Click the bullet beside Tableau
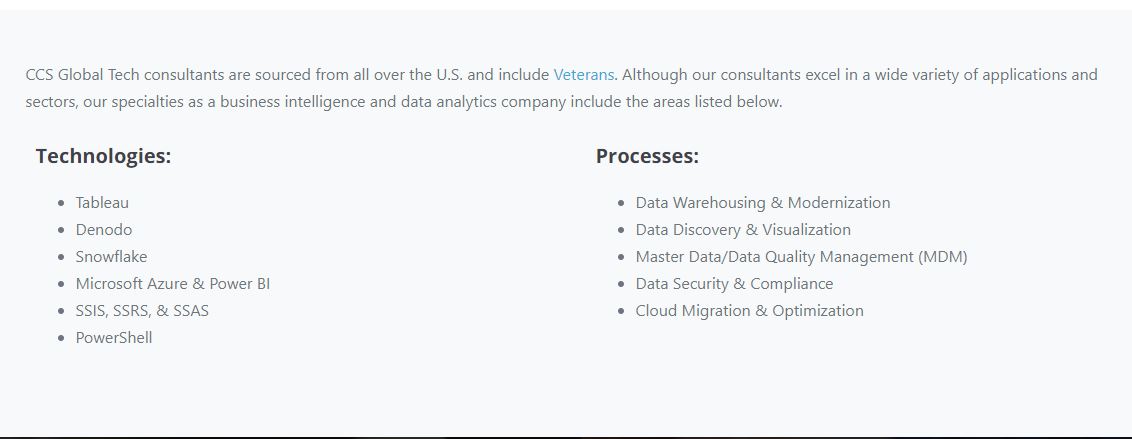Image resolution: width=1132 pixels, height=439 pixels. pos(61,204)
